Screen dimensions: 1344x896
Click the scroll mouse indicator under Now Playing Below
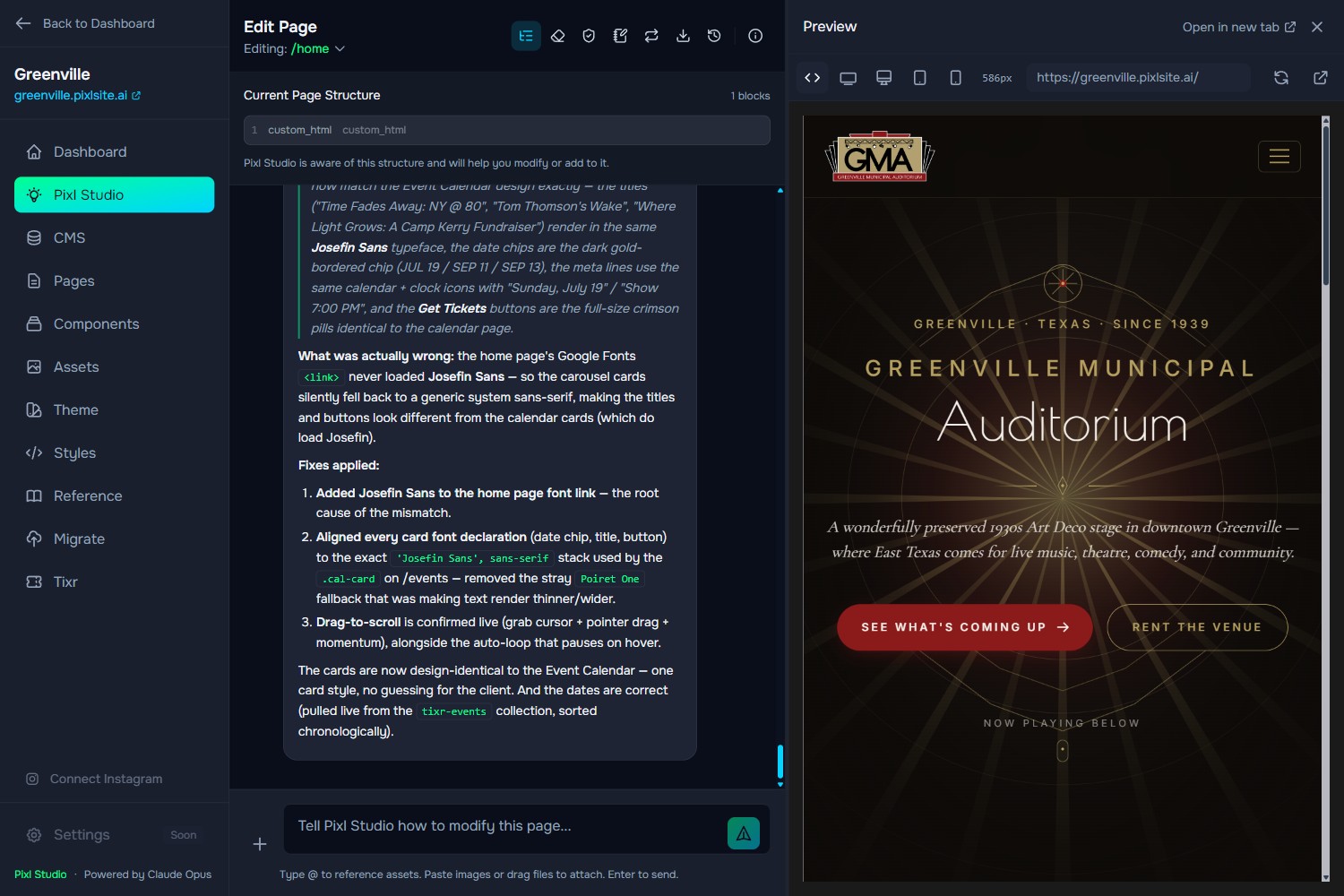1063,751
